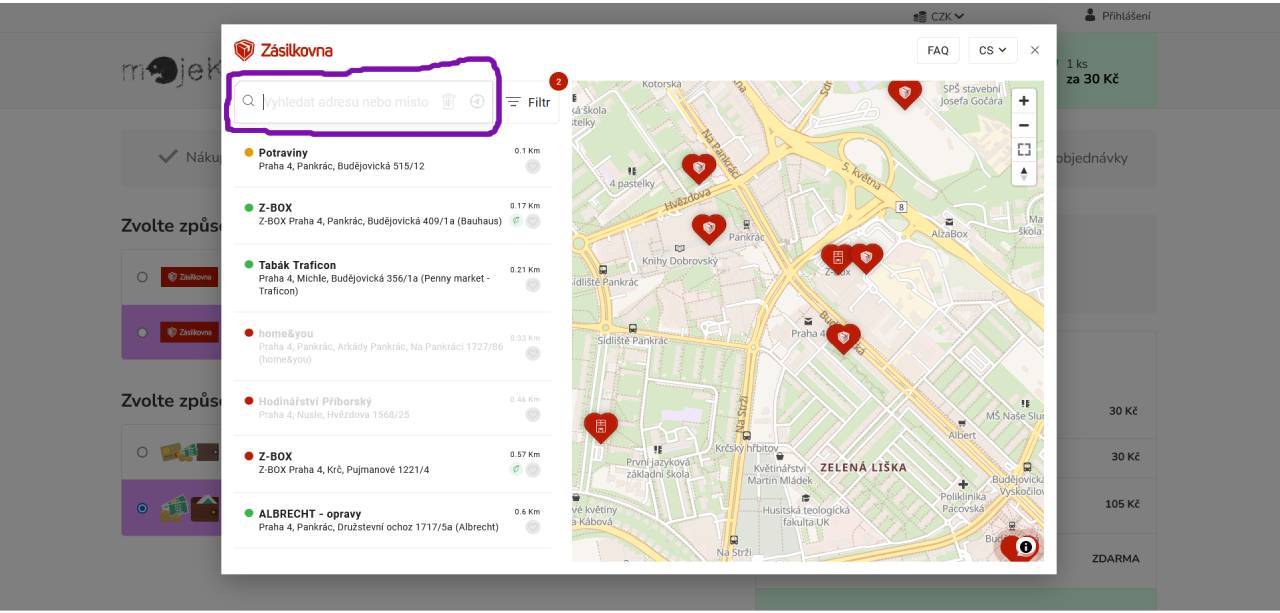This screenshot has height=613, width=1280.
Task: Click Knihy Dobrovský label on map
Action: coord(680,261)
